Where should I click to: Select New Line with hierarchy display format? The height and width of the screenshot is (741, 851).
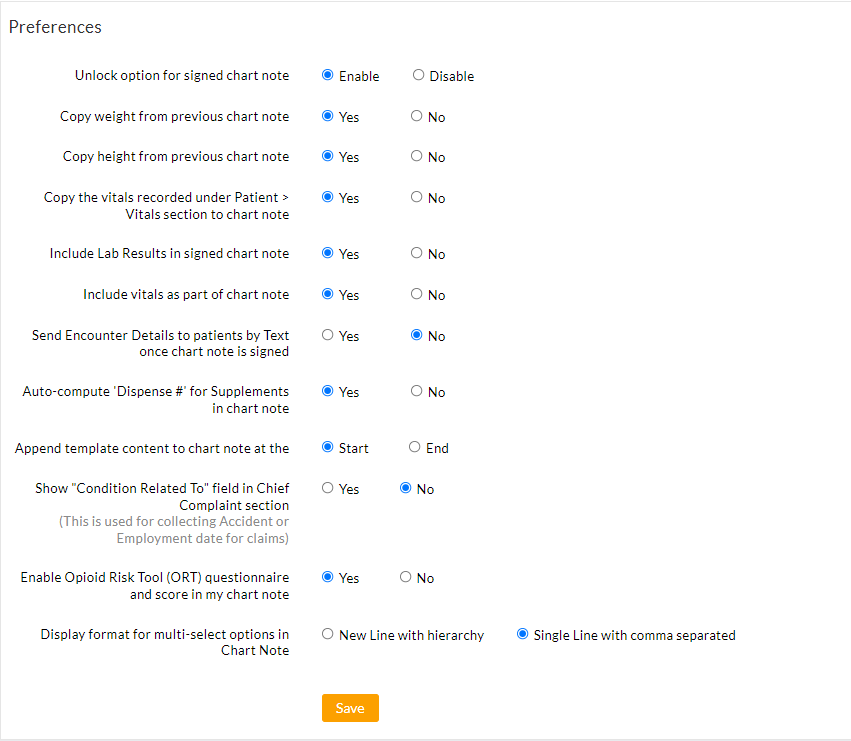click(x=326, y=633)
